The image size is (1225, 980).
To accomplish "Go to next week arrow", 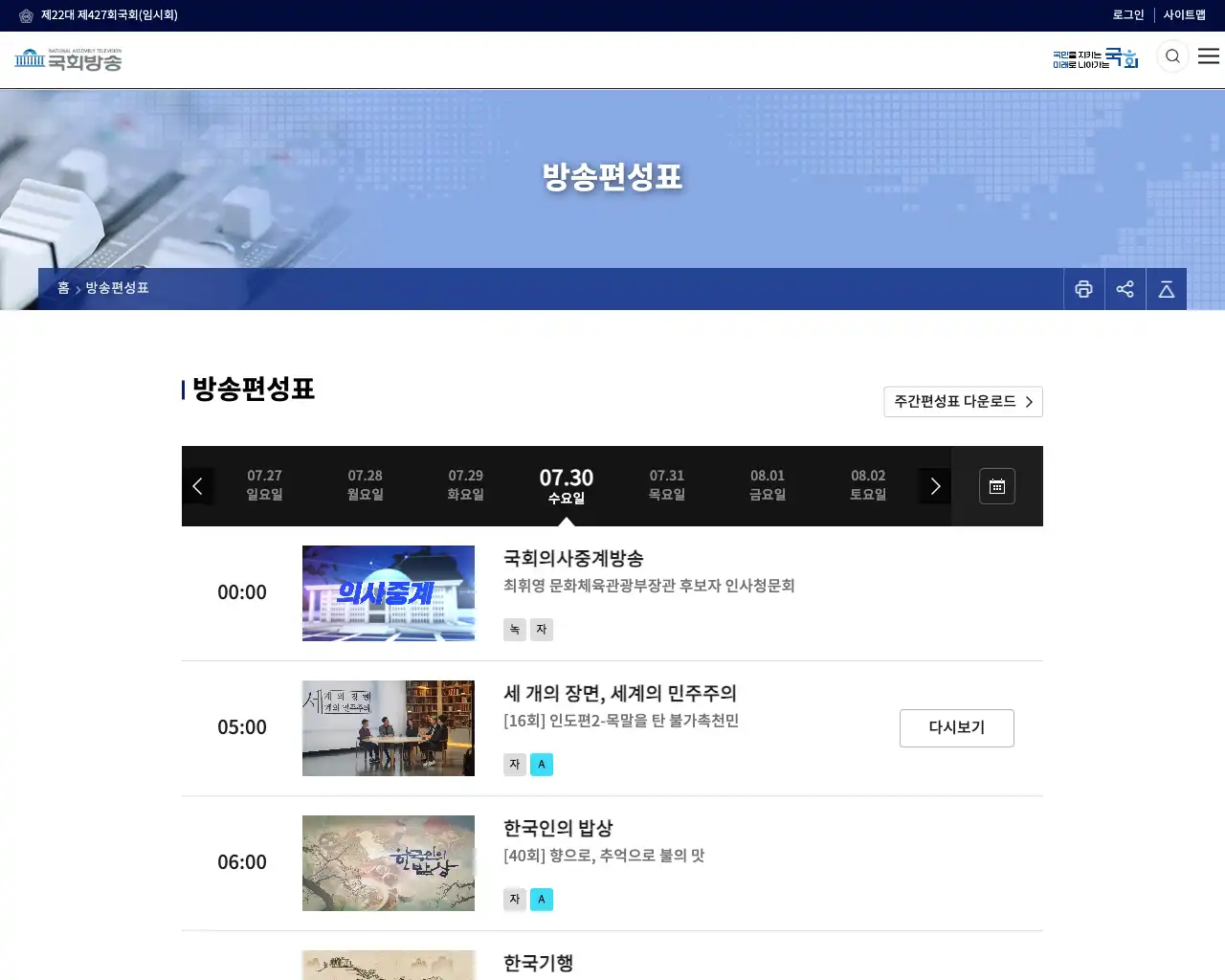I will [x=935, y=486].
